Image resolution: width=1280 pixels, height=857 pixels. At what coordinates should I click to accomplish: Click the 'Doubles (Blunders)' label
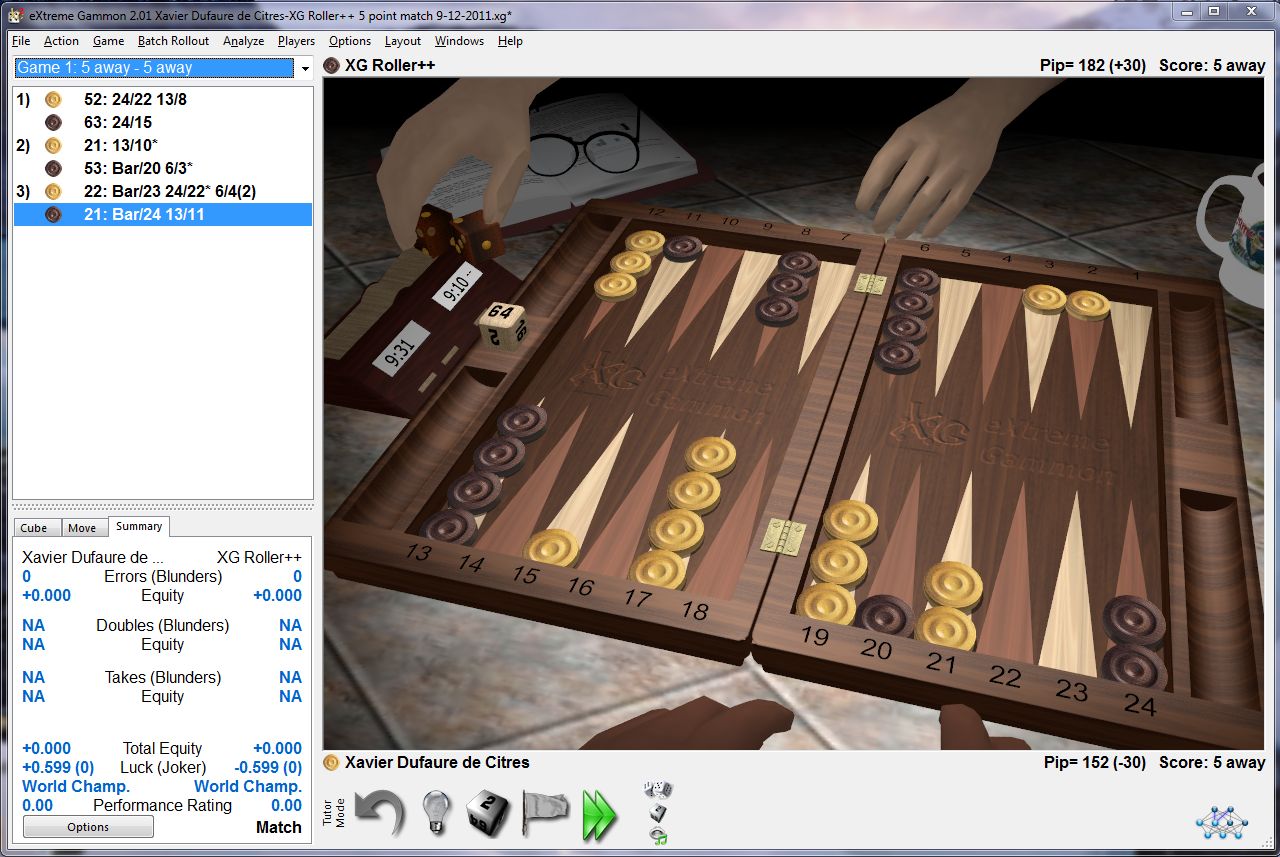pos(163,625)
